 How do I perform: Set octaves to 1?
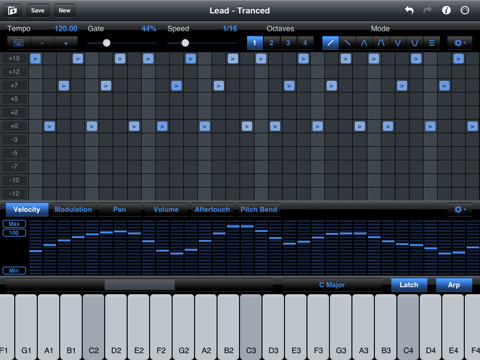254,43
